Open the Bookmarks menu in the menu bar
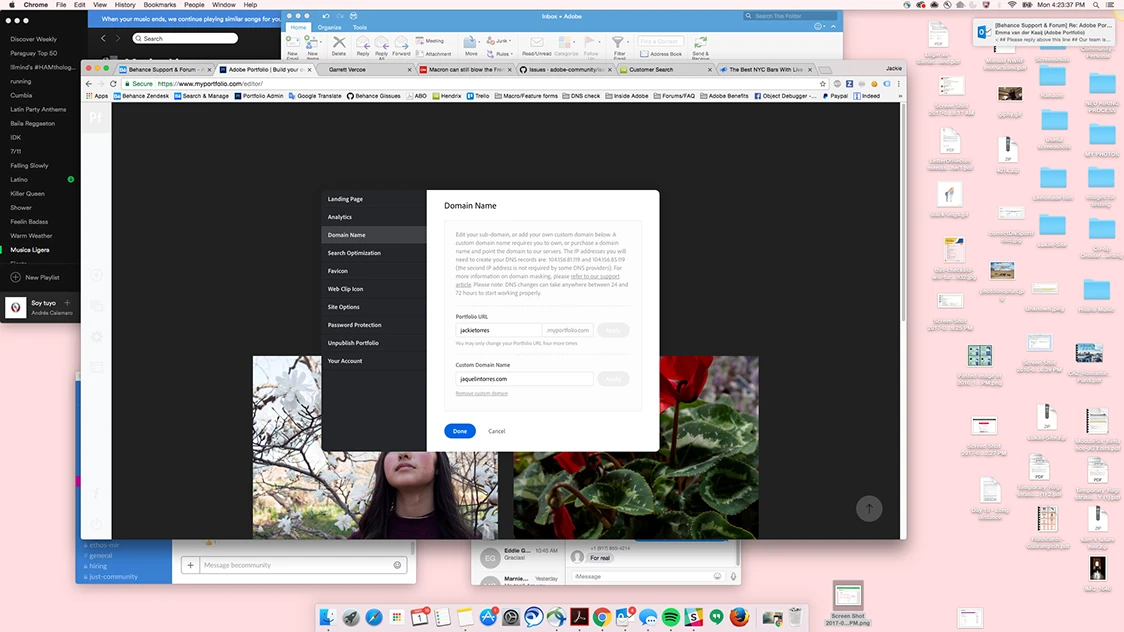1124x632 pixels. [x=159, y=4]
